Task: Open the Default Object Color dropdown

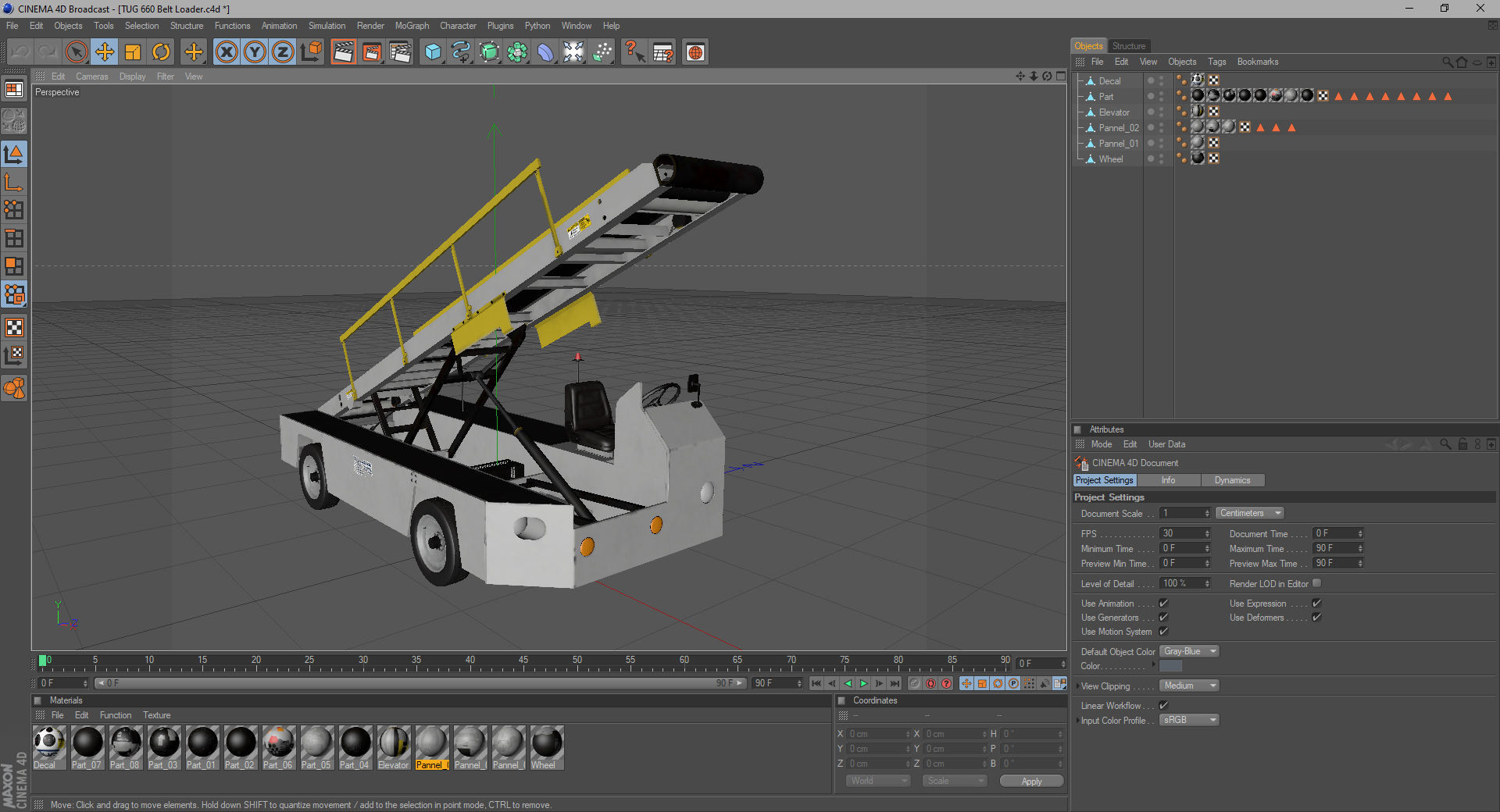Action: point(1189,651)
